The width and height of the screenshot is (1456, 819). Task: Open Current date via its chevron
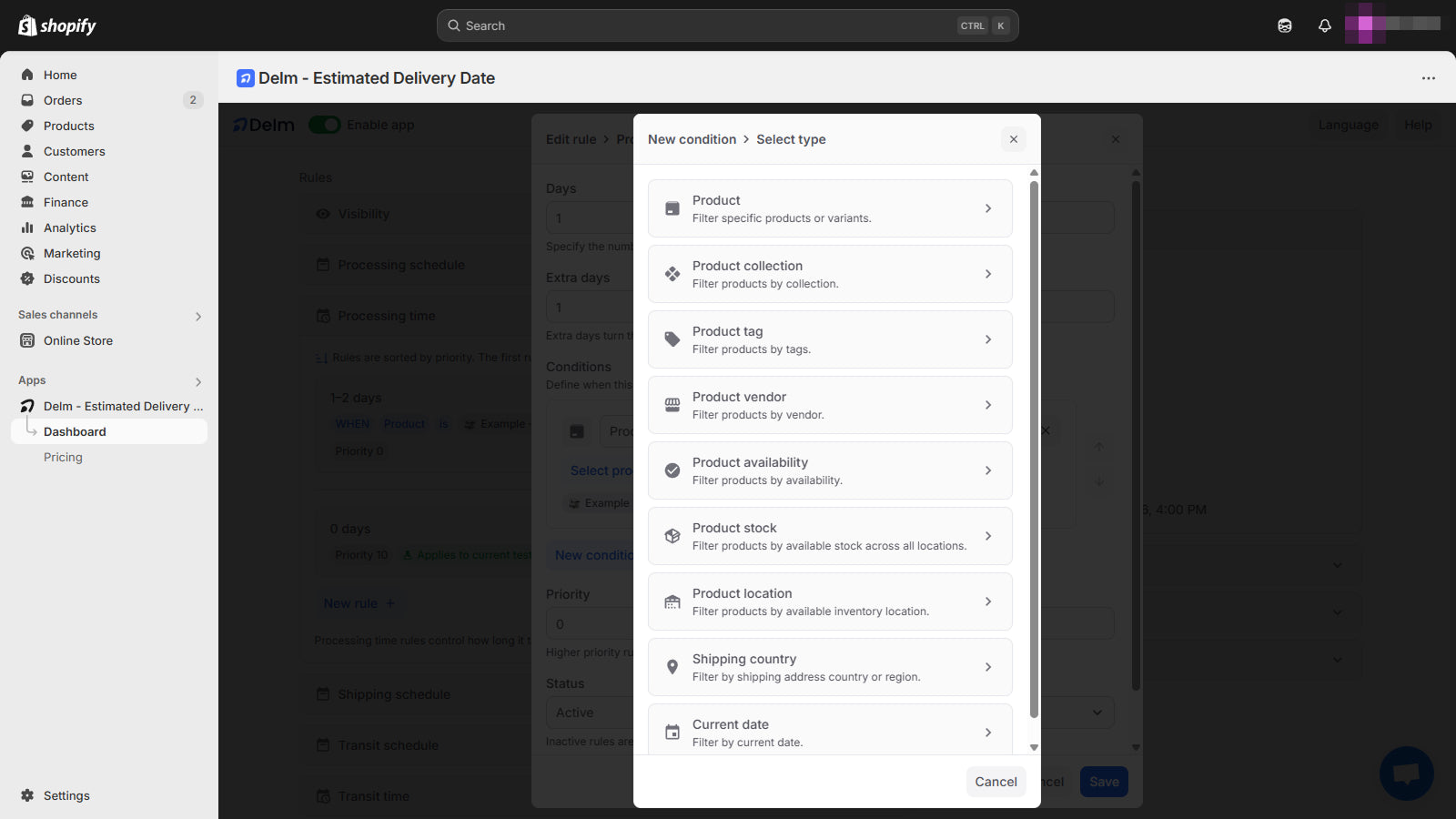988,733
